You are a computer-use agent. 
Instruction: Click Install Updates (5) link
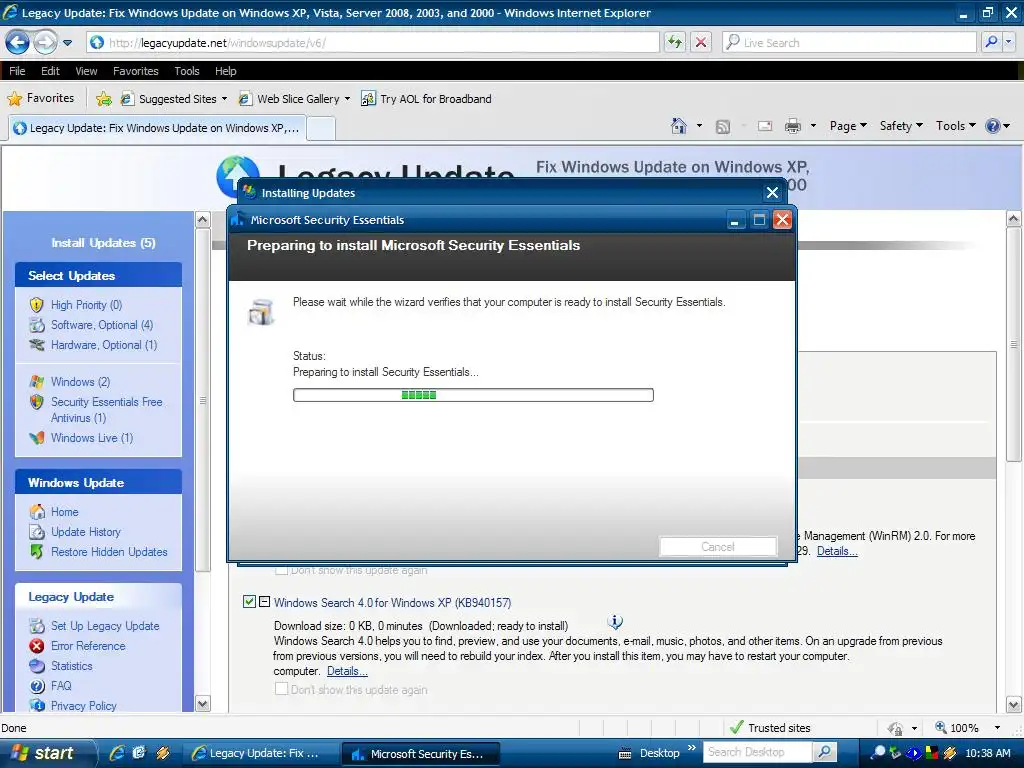[x=103, y=243]
